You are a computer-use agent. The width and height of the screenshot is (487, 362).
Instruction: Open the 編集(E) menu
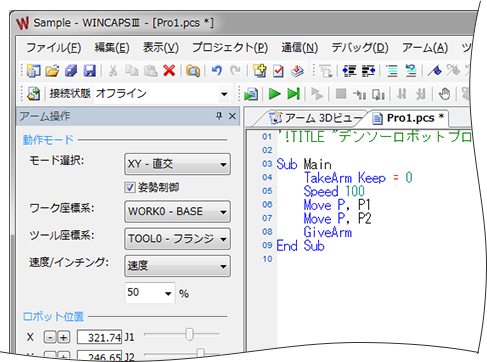(x=112, y=48)
